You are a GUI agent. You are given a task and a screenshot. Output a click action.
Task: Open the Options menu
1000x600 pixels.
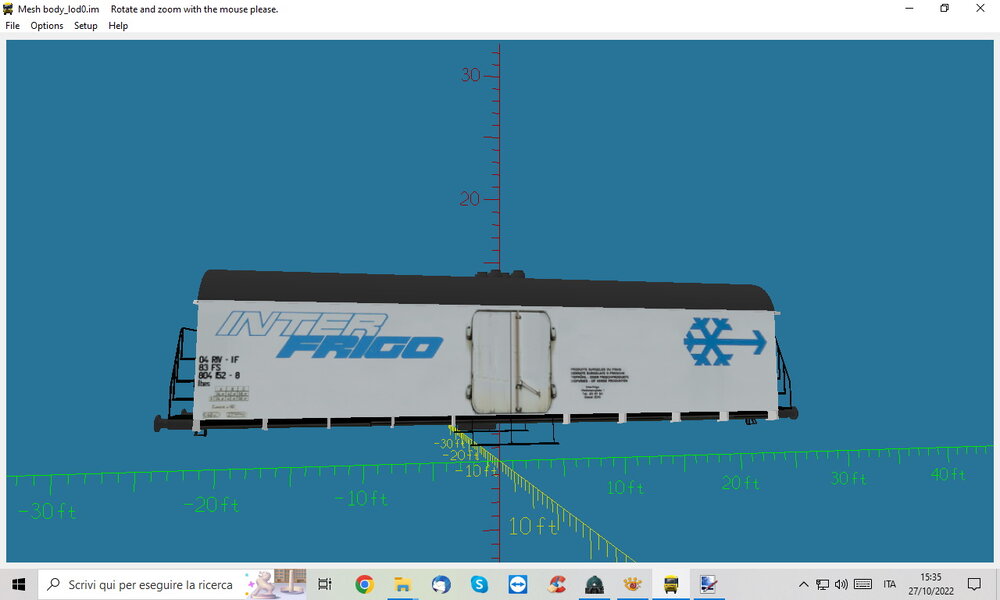coord(47,26)
